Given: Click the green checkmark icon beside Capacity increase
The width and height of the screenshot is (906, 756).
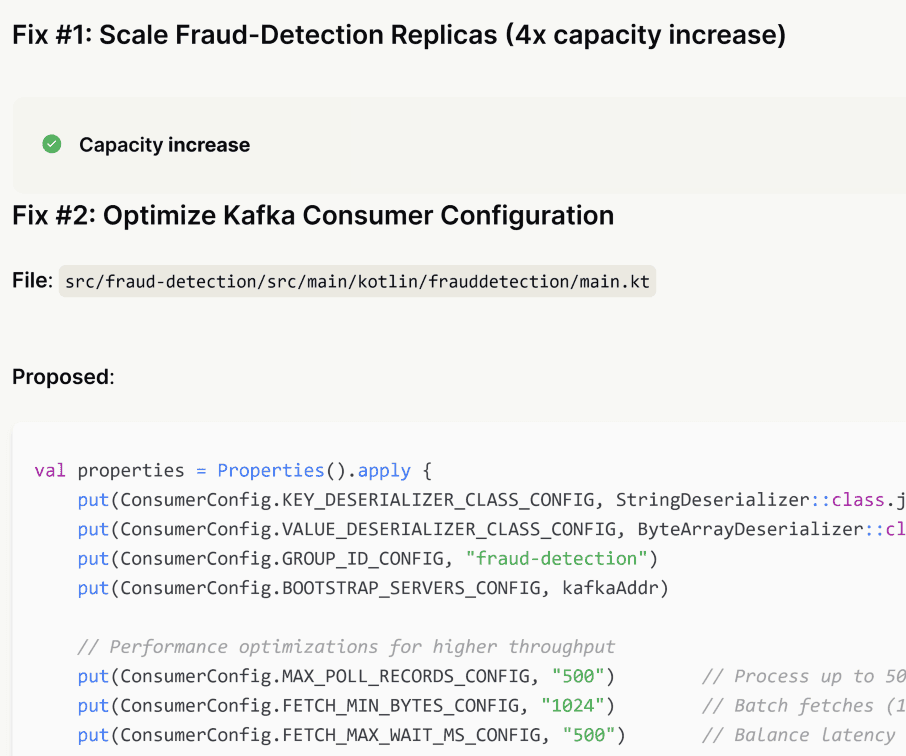Looking at the screenshot, I should [x=52, y=145].
